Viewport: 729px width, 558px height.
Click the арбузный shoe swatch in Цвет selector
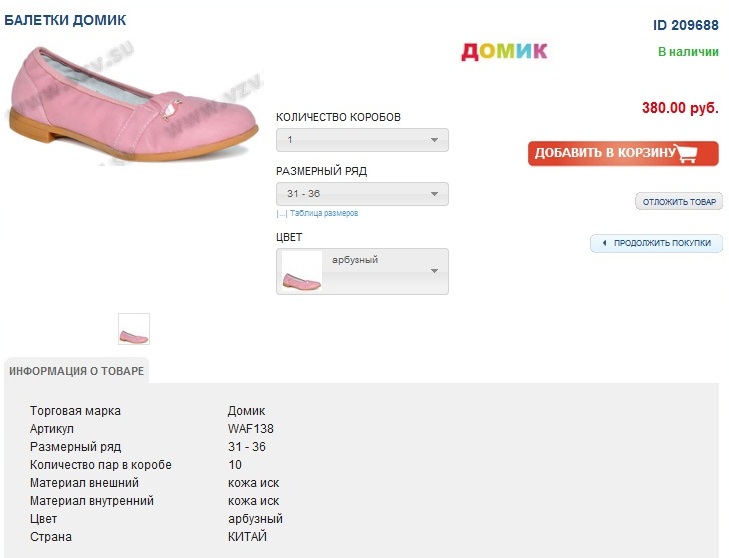(302, 272)
